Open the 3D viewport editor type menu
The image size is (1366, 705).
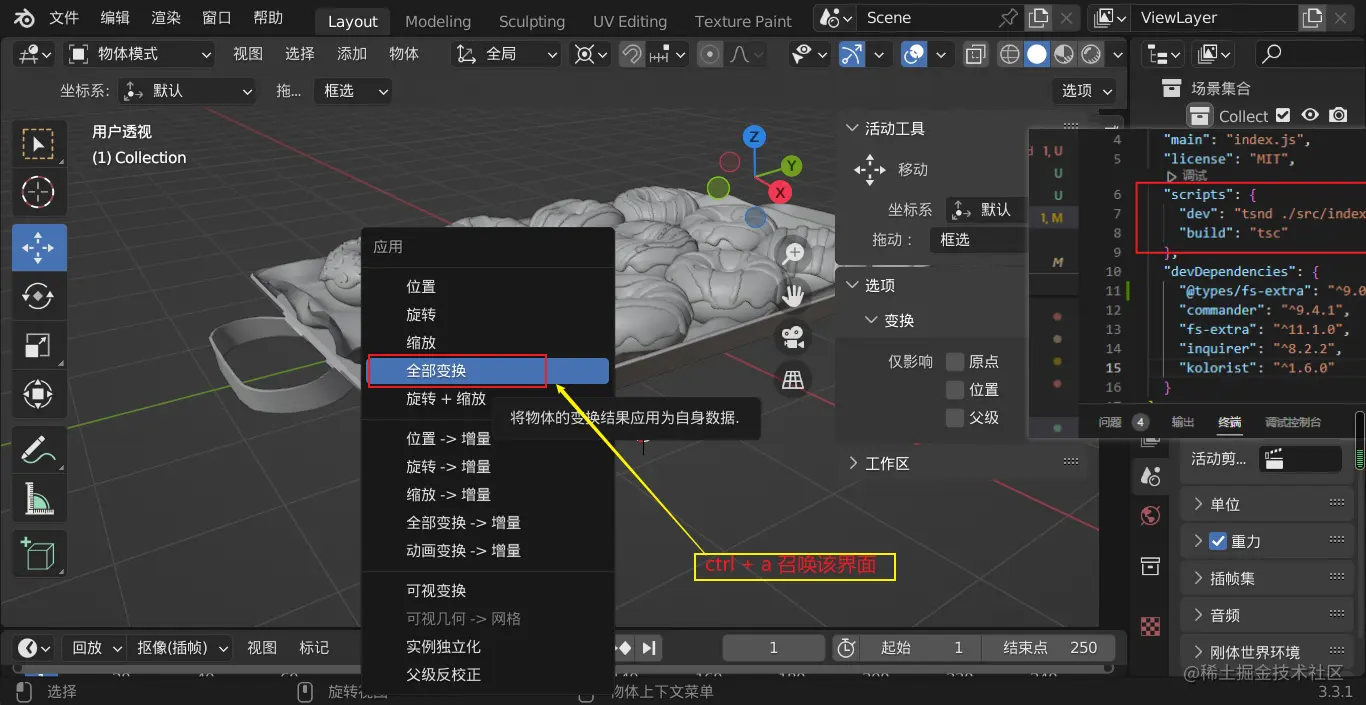33,54
